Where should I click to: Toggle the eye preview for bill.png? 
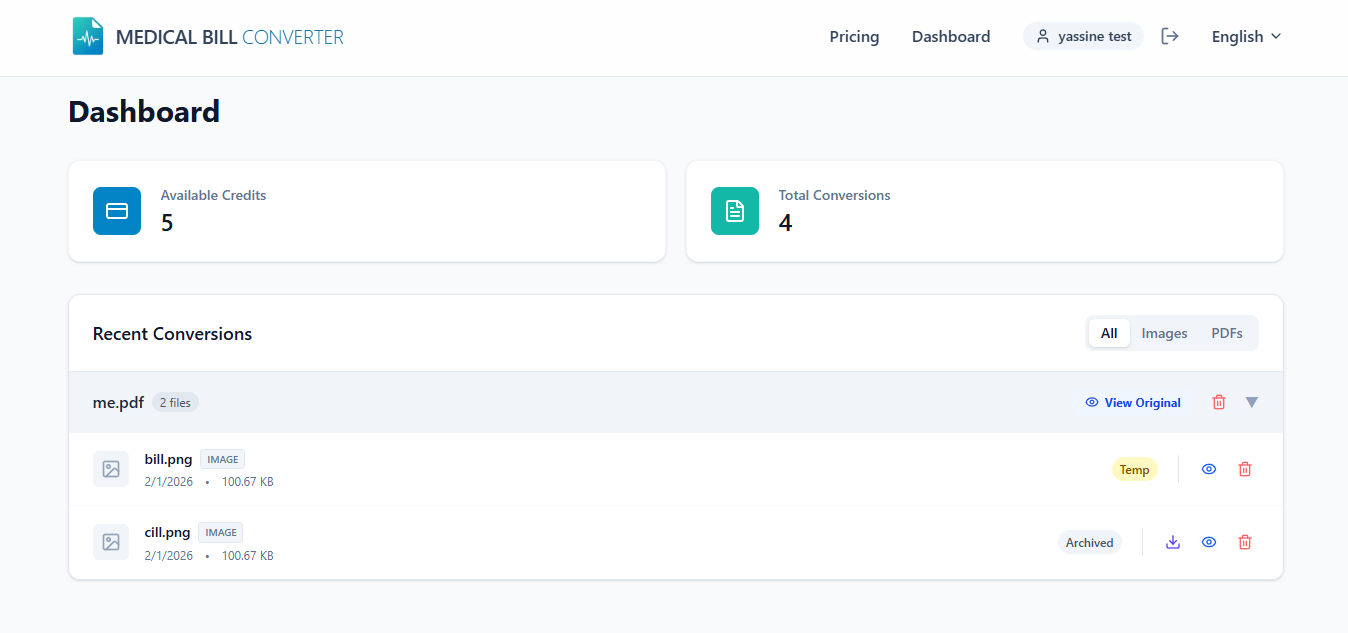pos(1209,468)
